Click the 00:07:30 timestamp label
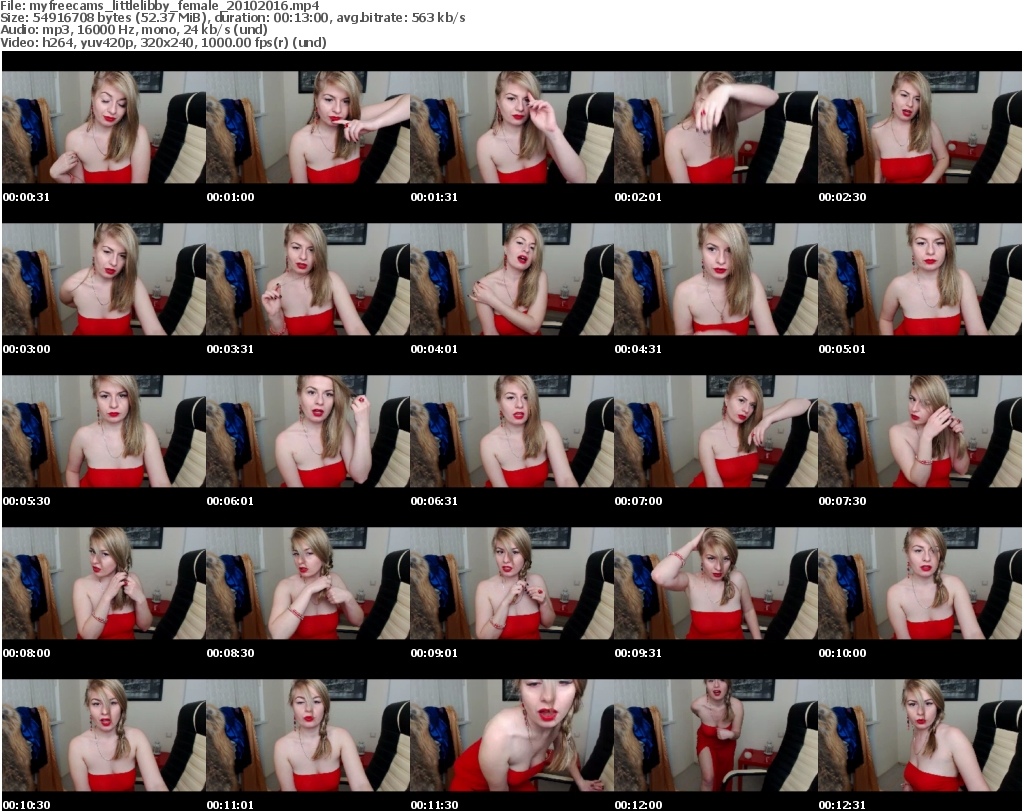The height and width of the screenshot is (811, 1024). pyautogui.click(x=842, y=501)
